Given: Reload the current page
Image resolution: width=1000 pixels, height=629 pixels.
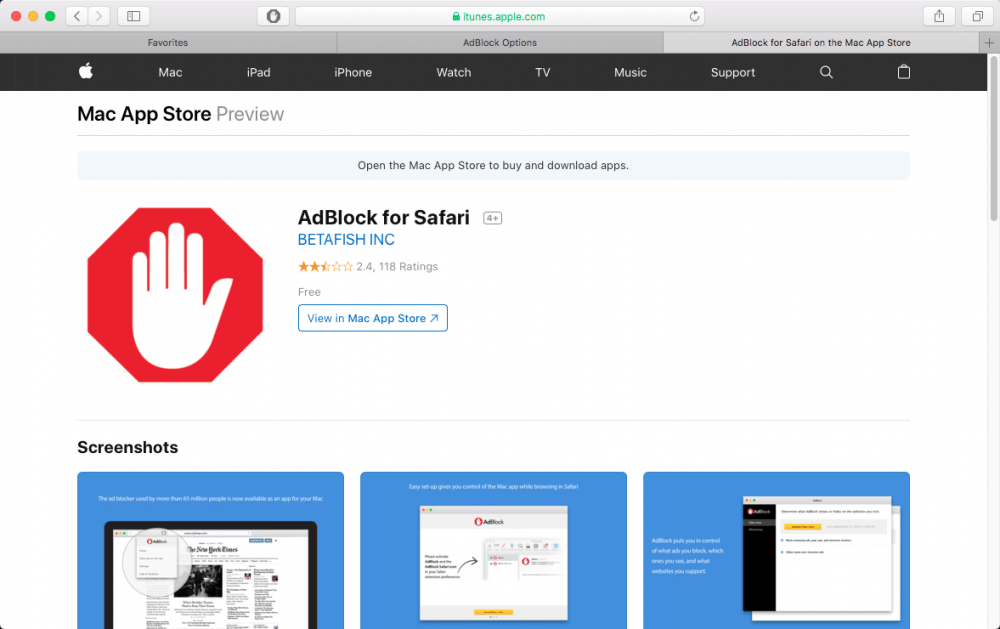Looking at the screenshot, I should [x=692, y=15].
